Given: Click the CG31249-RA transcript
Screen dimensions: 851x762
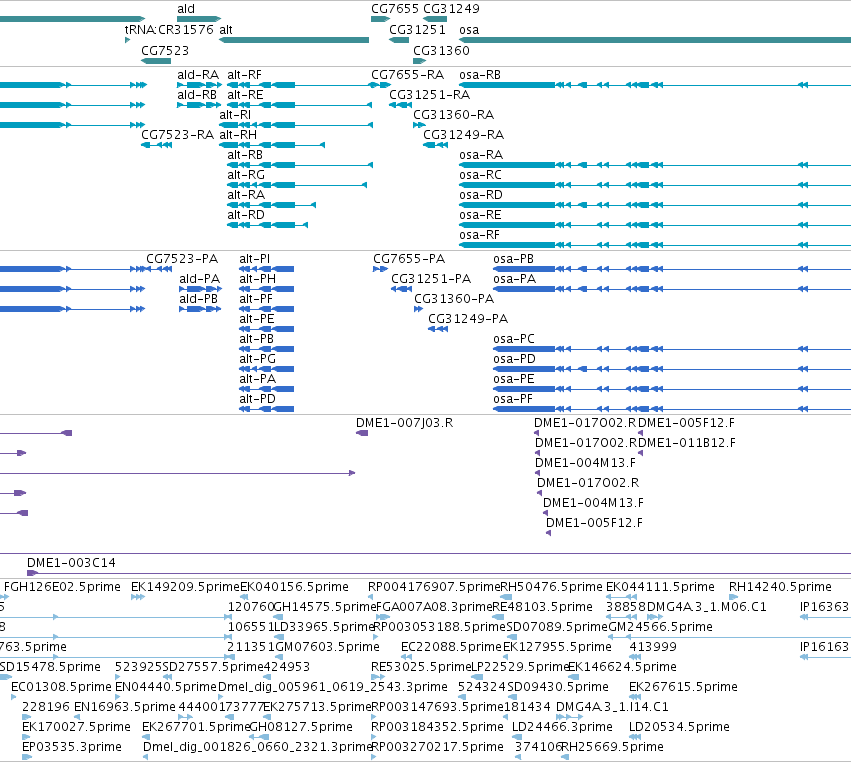Looking at the screenshot, I should click(435, 145).
